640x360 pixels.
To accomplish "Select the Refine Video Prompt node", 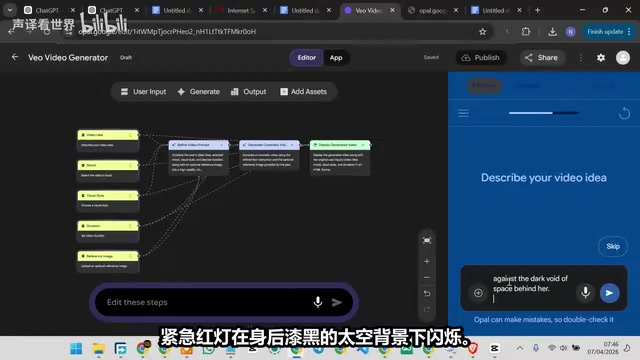I will (x=199, y=158).
